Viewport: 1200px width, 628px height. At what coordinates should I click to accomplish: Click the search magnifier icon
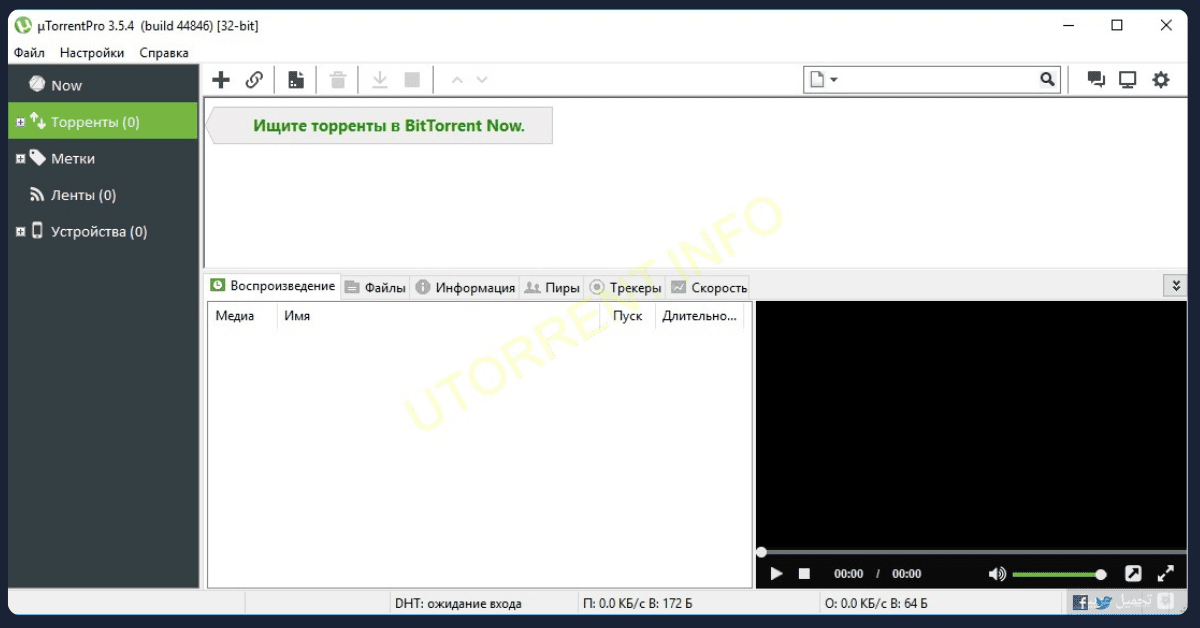(x=1047, y=80)
